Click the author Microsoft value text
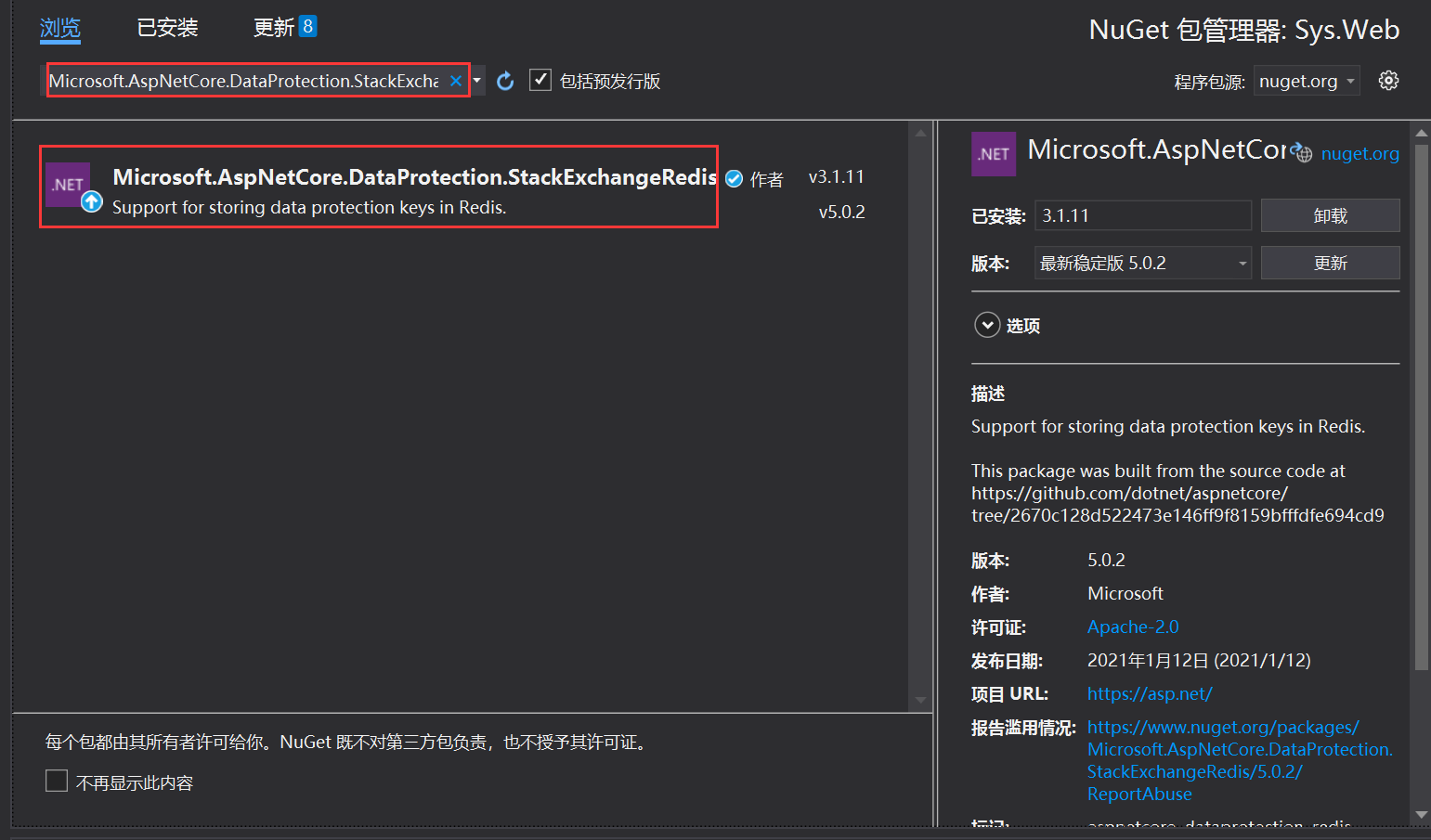This screenshot has height=840, width=1431. [1125, 593]
